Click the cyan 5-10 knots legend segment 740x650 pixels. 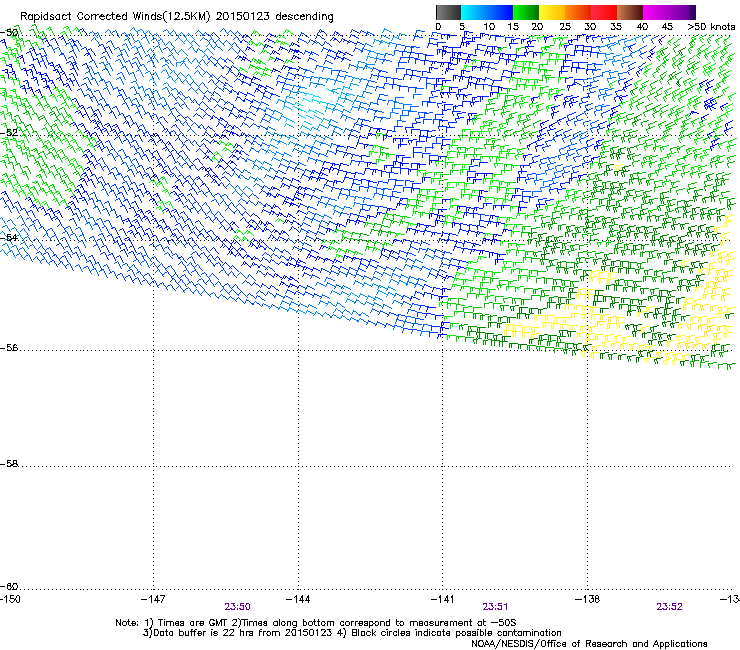pyautogui.click(x=474, y=12)
